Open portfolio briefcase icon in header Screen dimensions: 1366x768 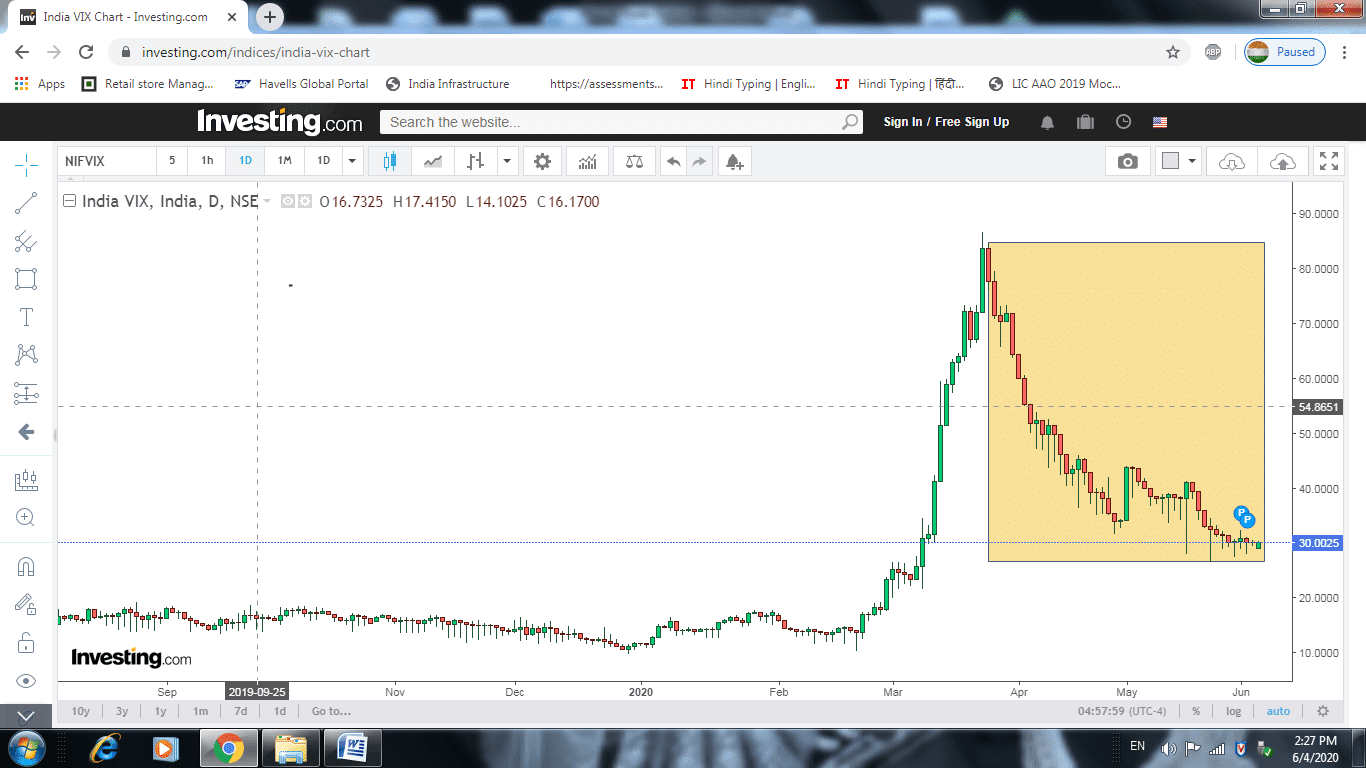1085,122
